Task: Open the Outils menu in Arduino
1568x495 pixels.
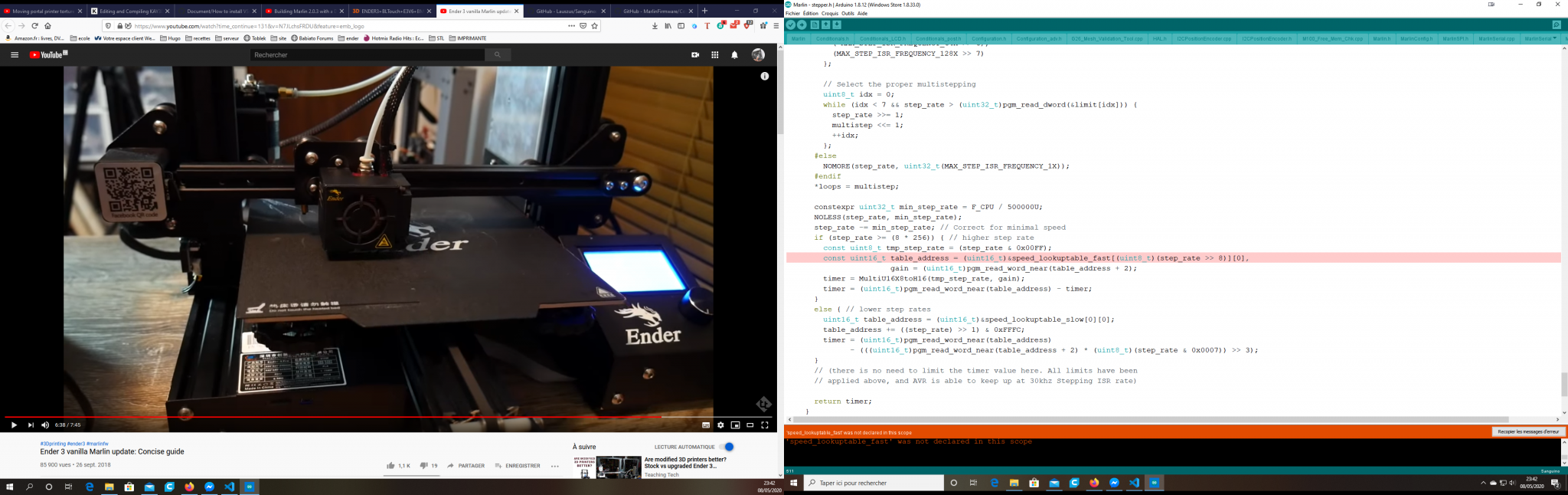Action: coord(848,14)
